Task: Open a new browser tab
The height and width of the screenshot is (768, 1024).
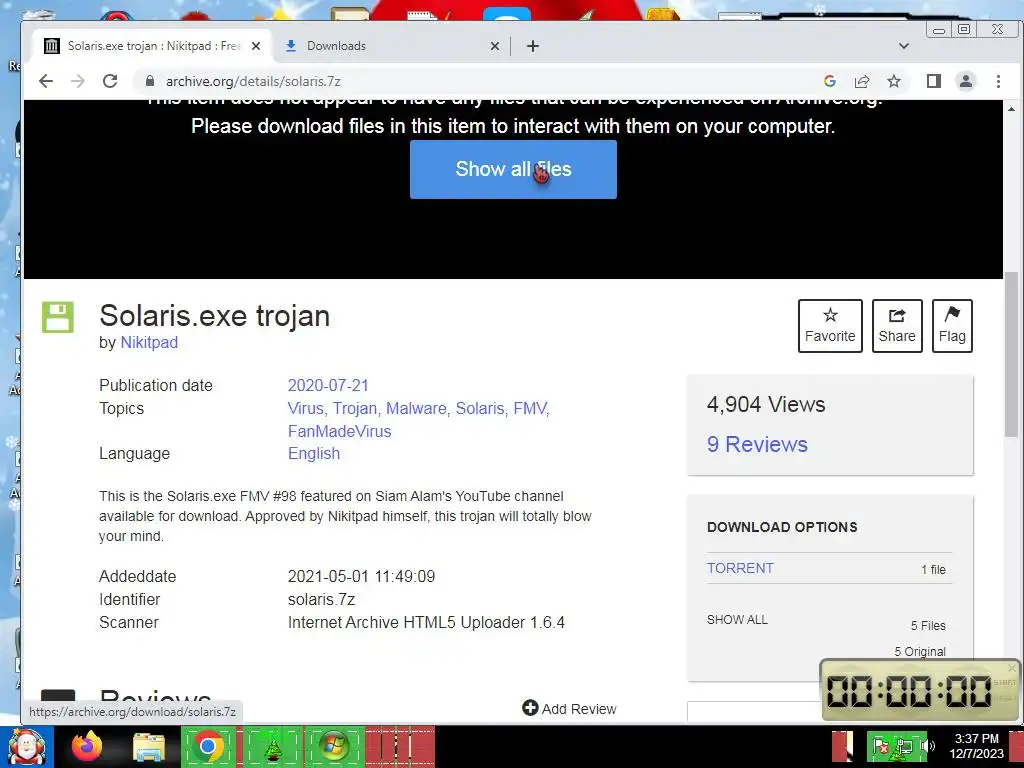Action: (x=533, y=46)
